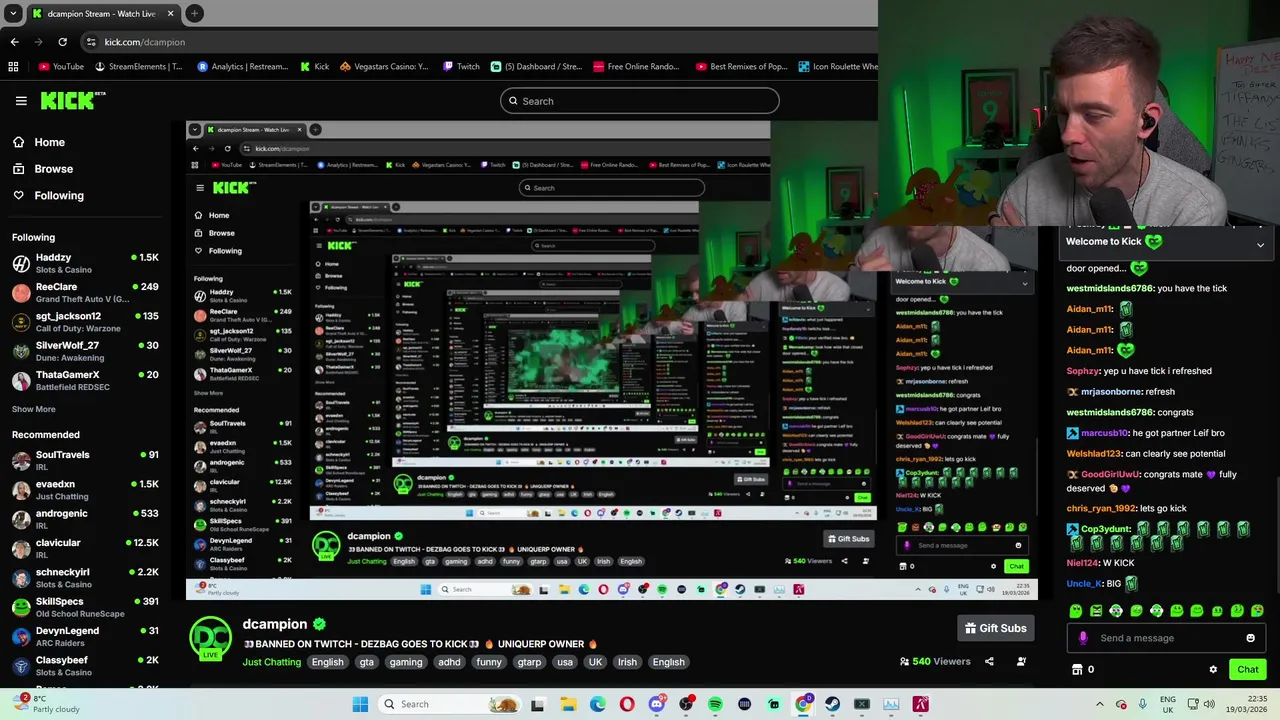Screen dimensions: 1280x720
Task: Open androgenic recommended channel
Action: pyautogui.click(x=85, y=519)
